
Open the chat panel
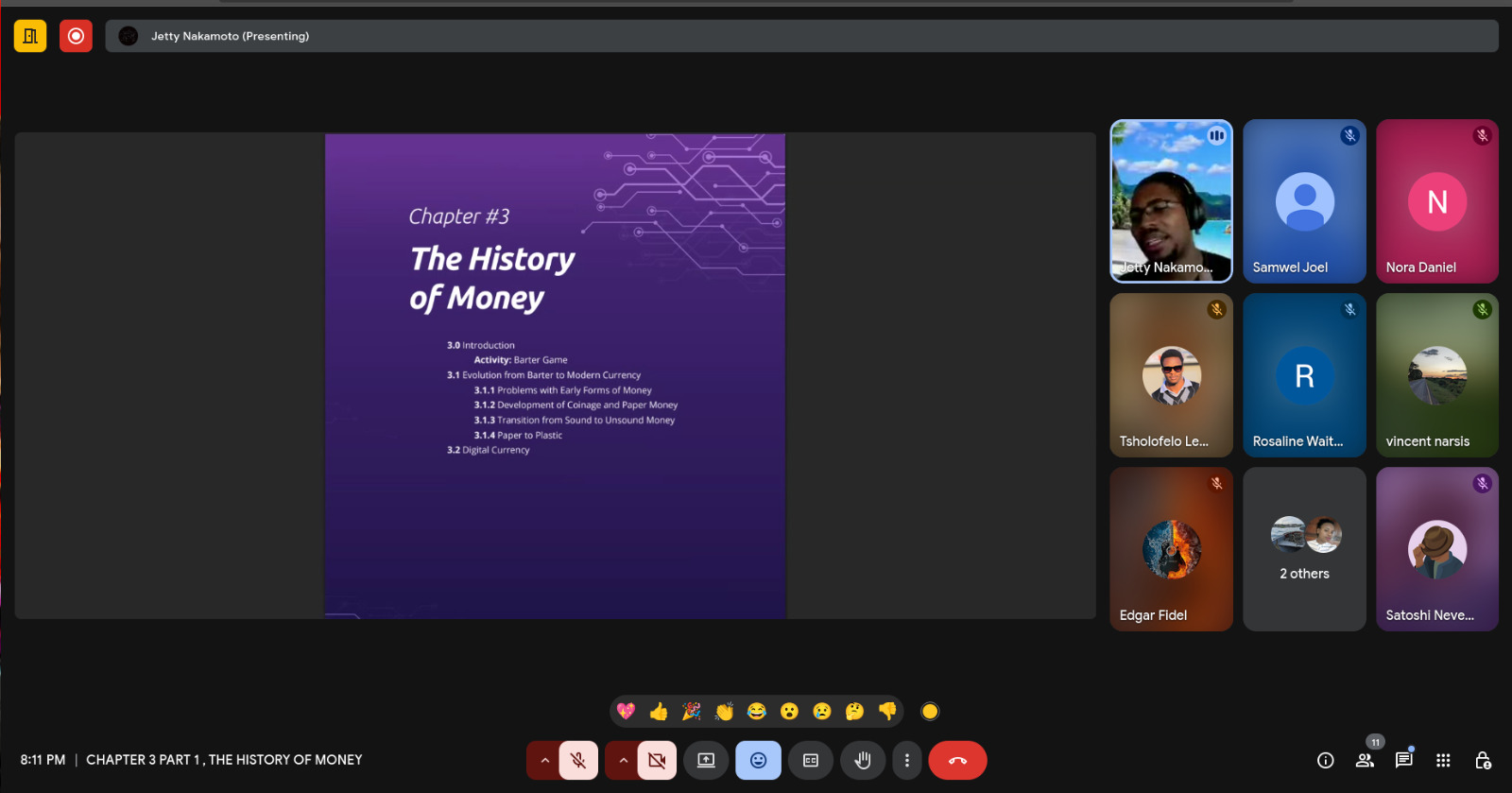point(1403,760)
